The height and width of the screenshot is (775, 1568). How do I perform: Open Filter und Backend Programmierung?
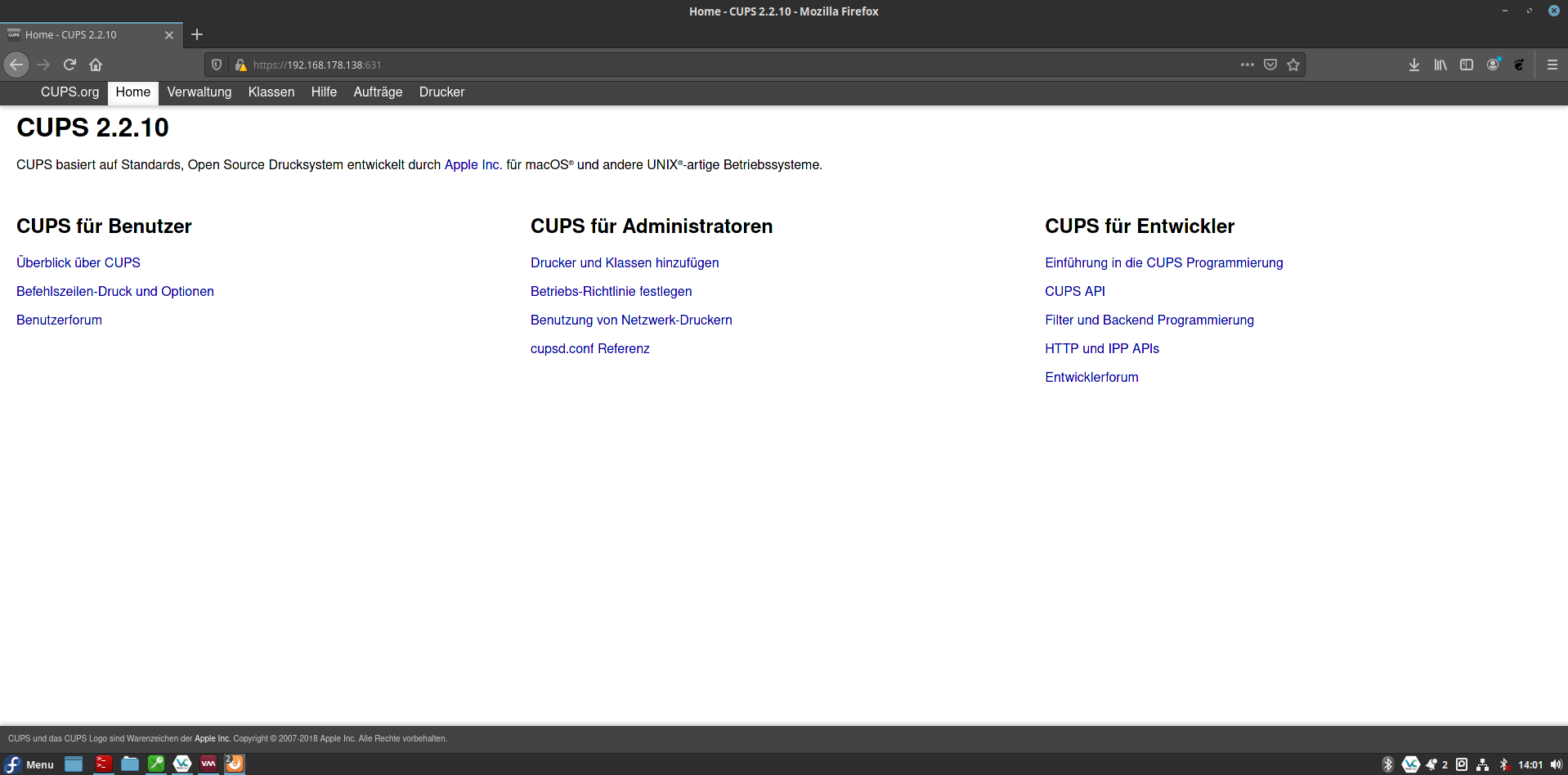tap(1149, 320)
